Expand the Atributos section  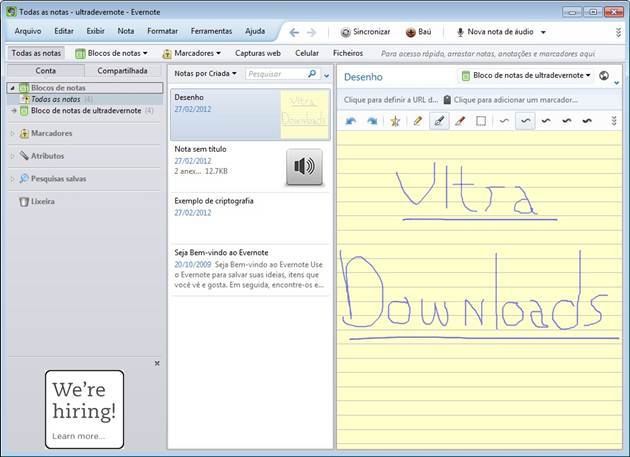(12, 156)
